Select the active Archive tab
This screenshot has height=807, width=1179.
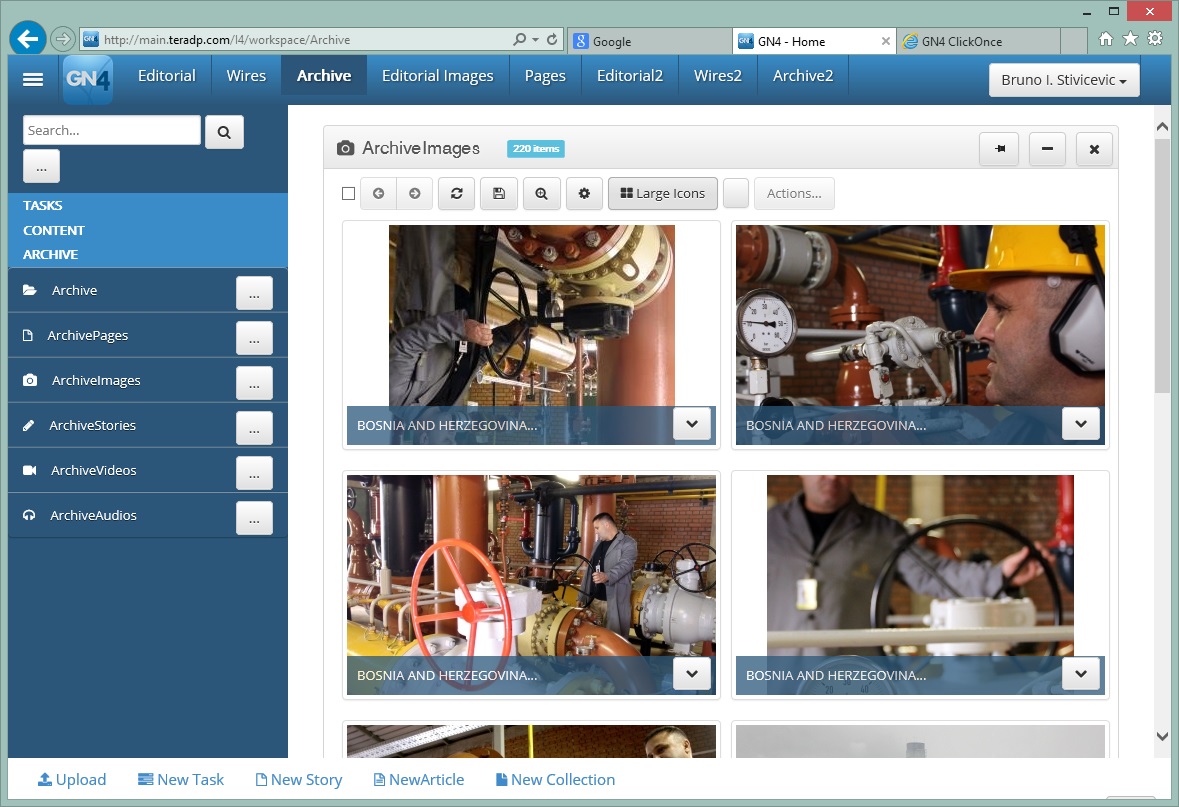coord(324,75)
